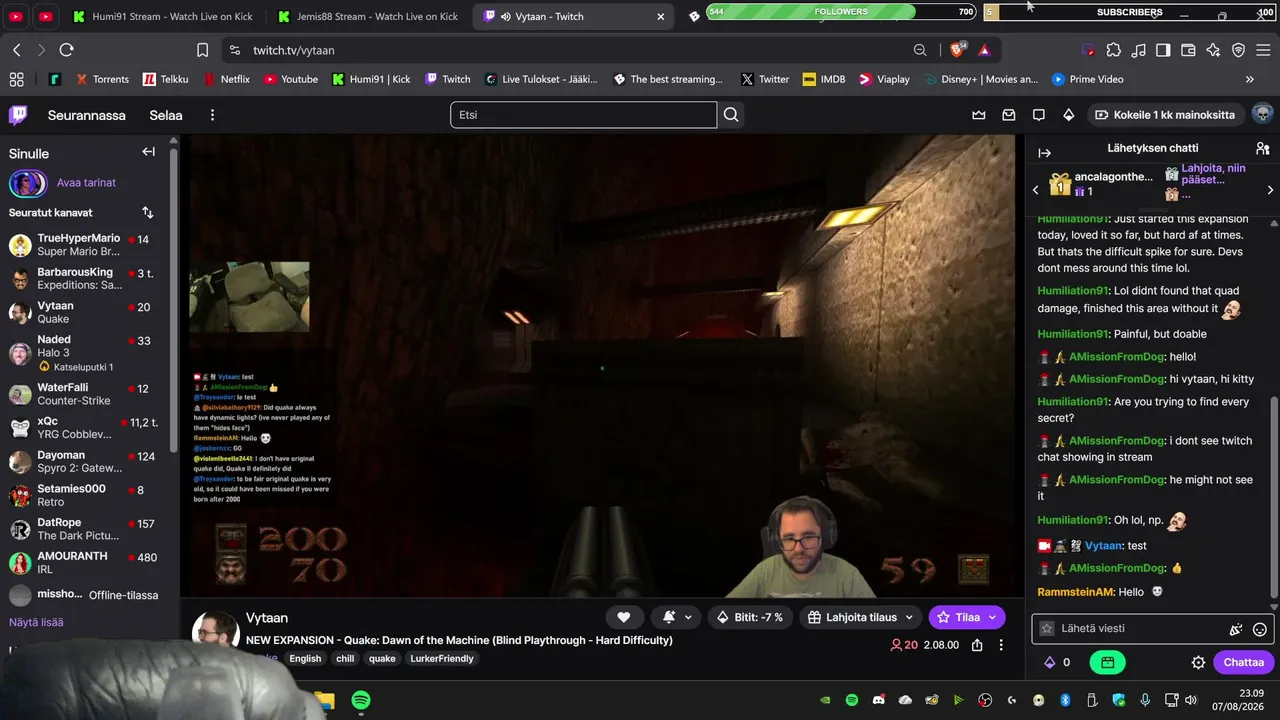Open the whispers speech-bubble icon

pyautogui.click(x=1039, y=115)
